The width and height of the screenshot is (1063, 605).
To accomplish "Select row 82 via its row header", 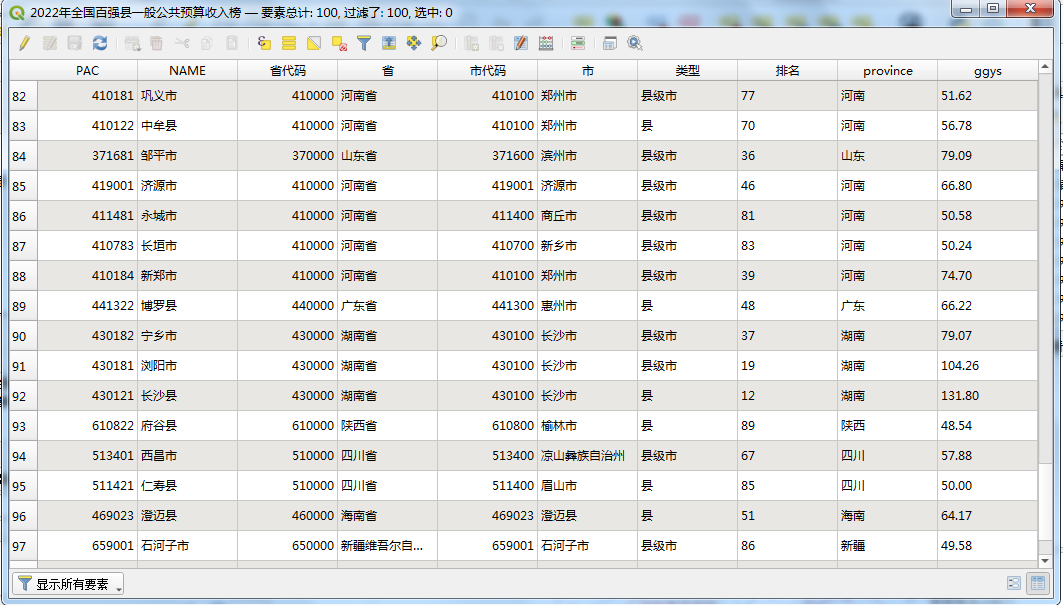I will pos(23,96).
